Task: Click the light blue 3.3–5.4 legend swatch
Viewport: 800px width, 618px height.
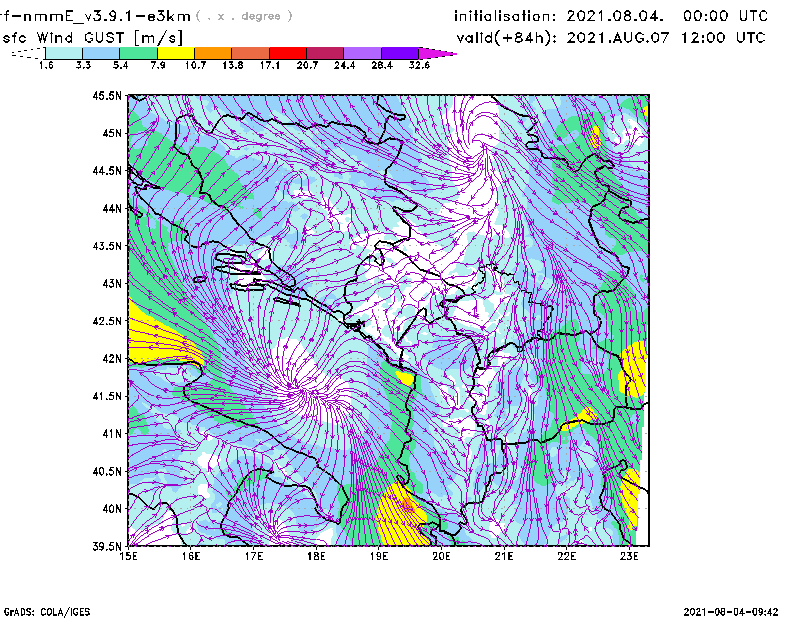Action: (101, 53)
